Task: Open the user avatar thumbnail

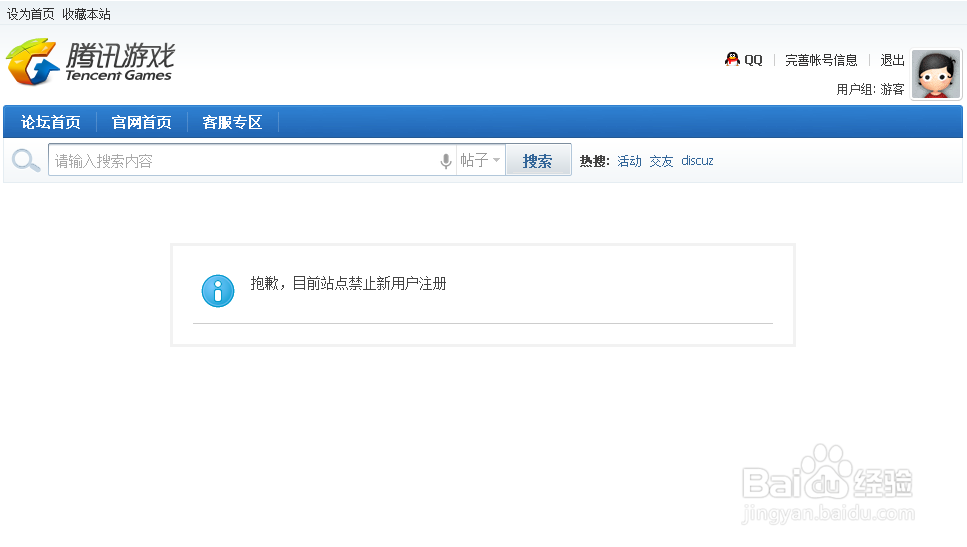Action: coord(936,74)
